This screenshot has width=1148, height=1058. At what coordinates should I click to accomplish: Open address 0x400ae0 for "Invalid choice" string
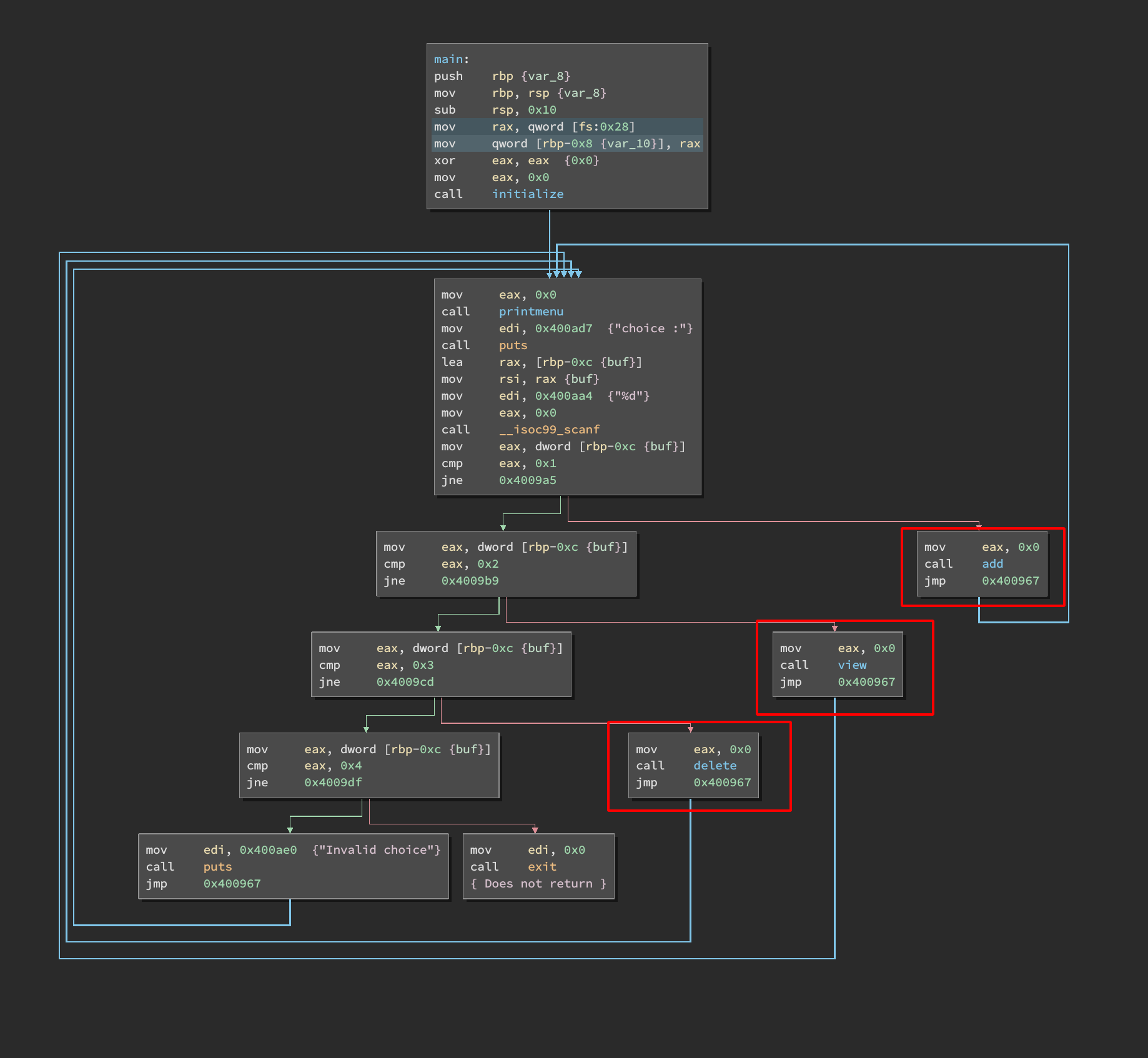[x=268, y=850]
